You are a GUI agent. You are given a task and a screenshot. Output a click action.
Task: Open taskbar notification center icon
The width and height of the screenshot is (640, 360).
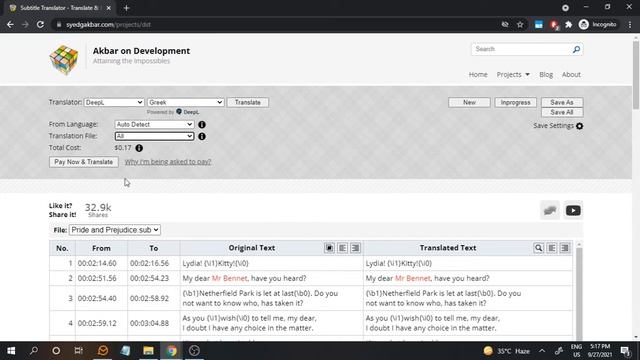(625, 351)
